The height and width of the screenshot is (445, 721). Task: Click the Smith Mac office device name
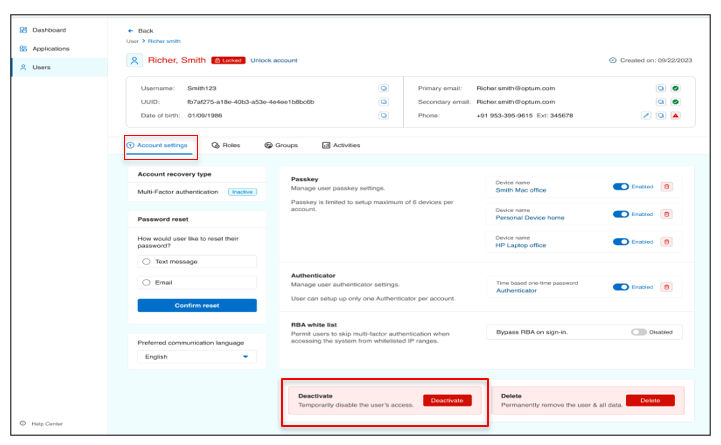click(x=521, y=190)
